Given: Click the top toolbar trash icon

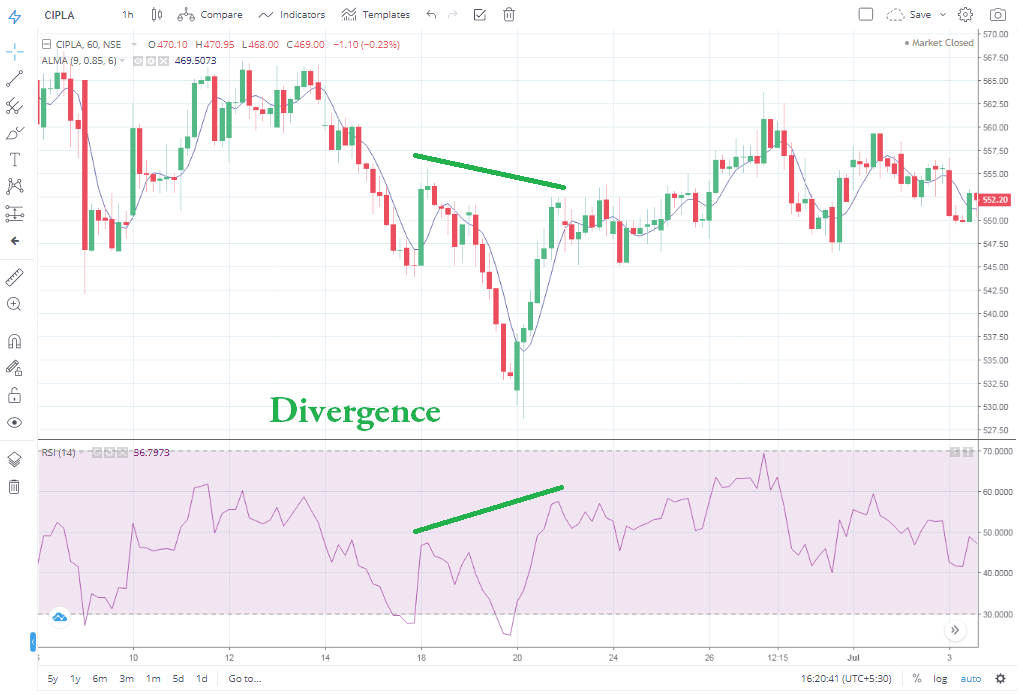Looking at the screenshot, I should pos(509,14).
